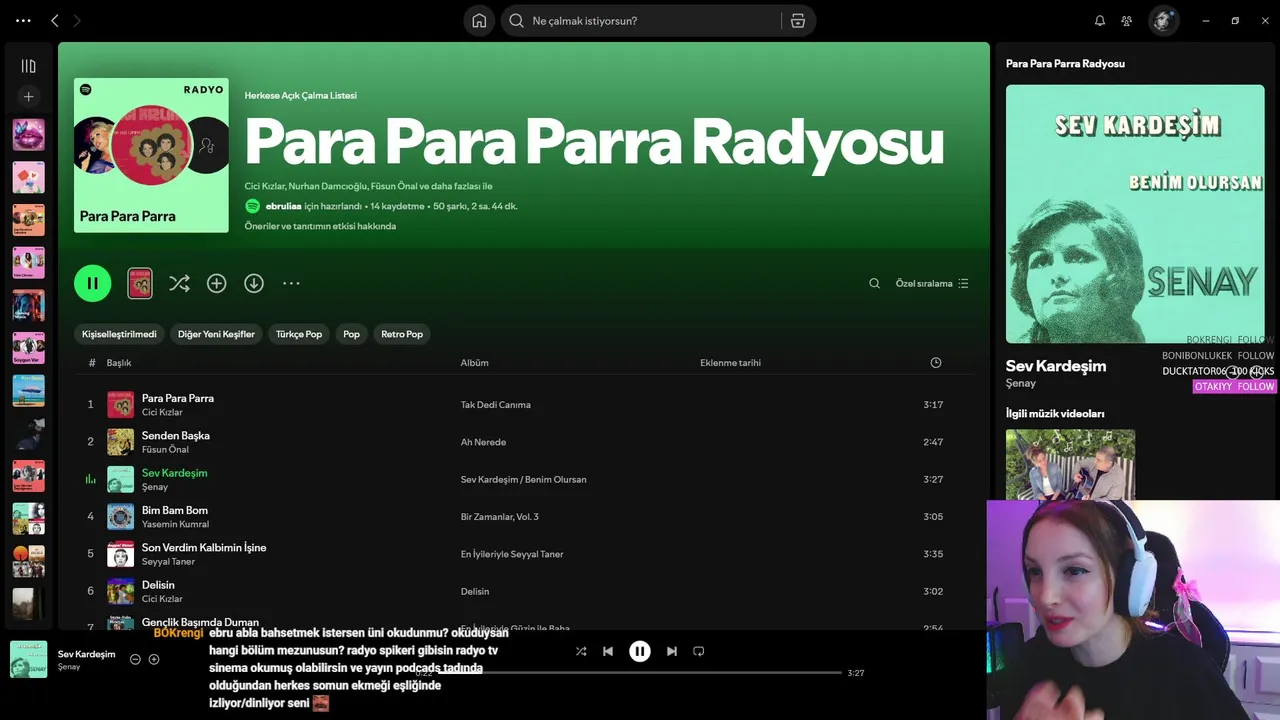Open the artist 'Yasemin Kumral'
Image resolution: width=1280 pixels, height=720 pixels.
(175, 524)
